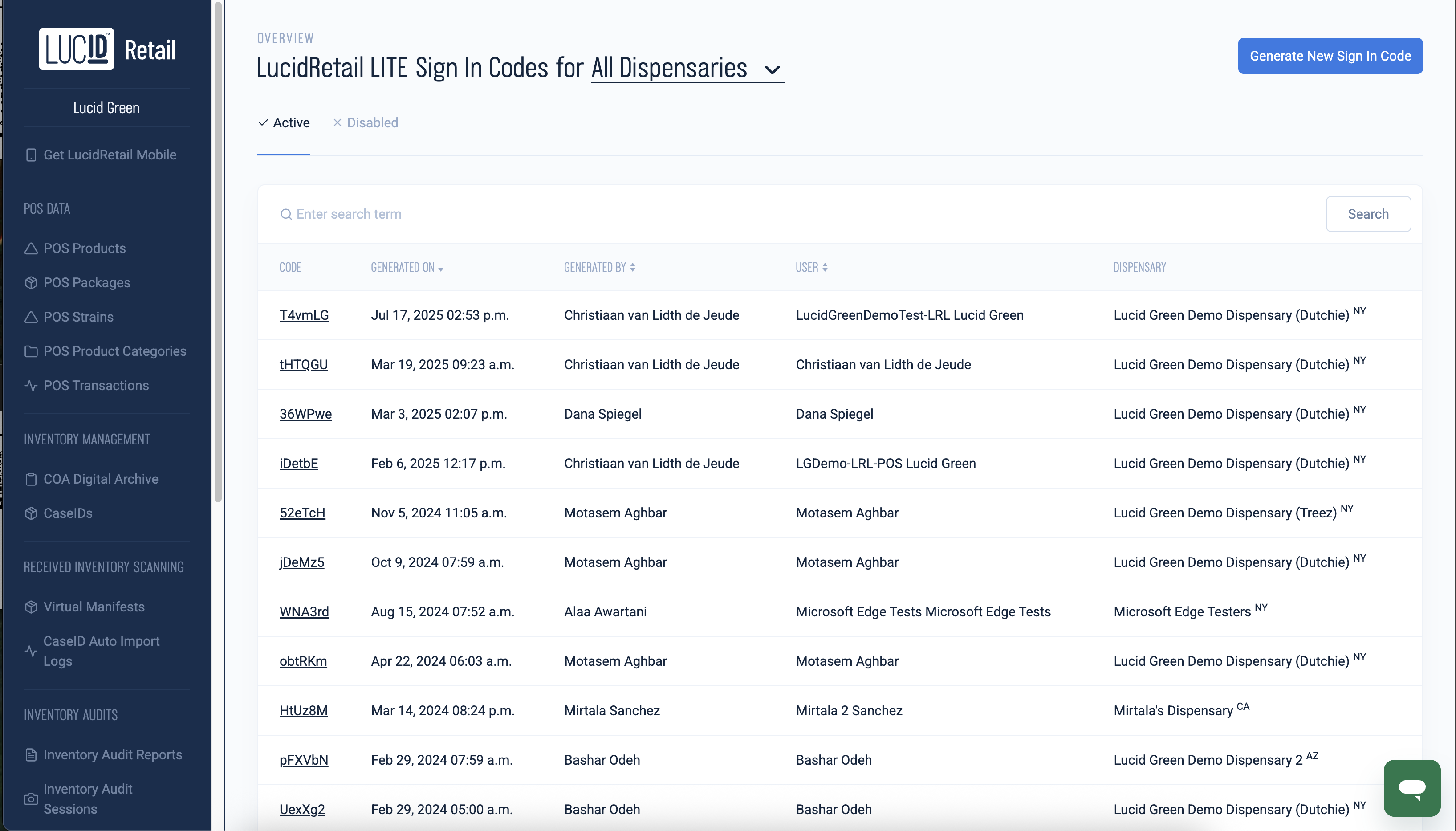Click the LGDemo-LRL-POS Lucid Green user cell
Viewport: 1456px width, 831px height.
886,464
